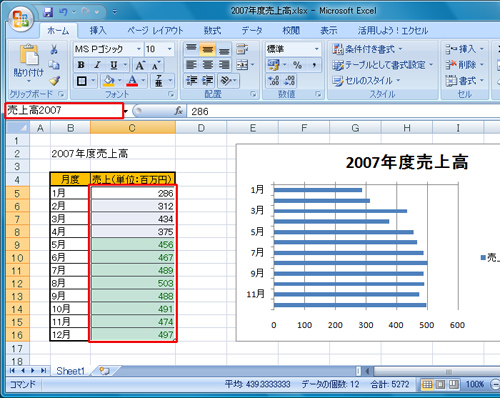Click the Insert cells button

[x=464, y=49]
